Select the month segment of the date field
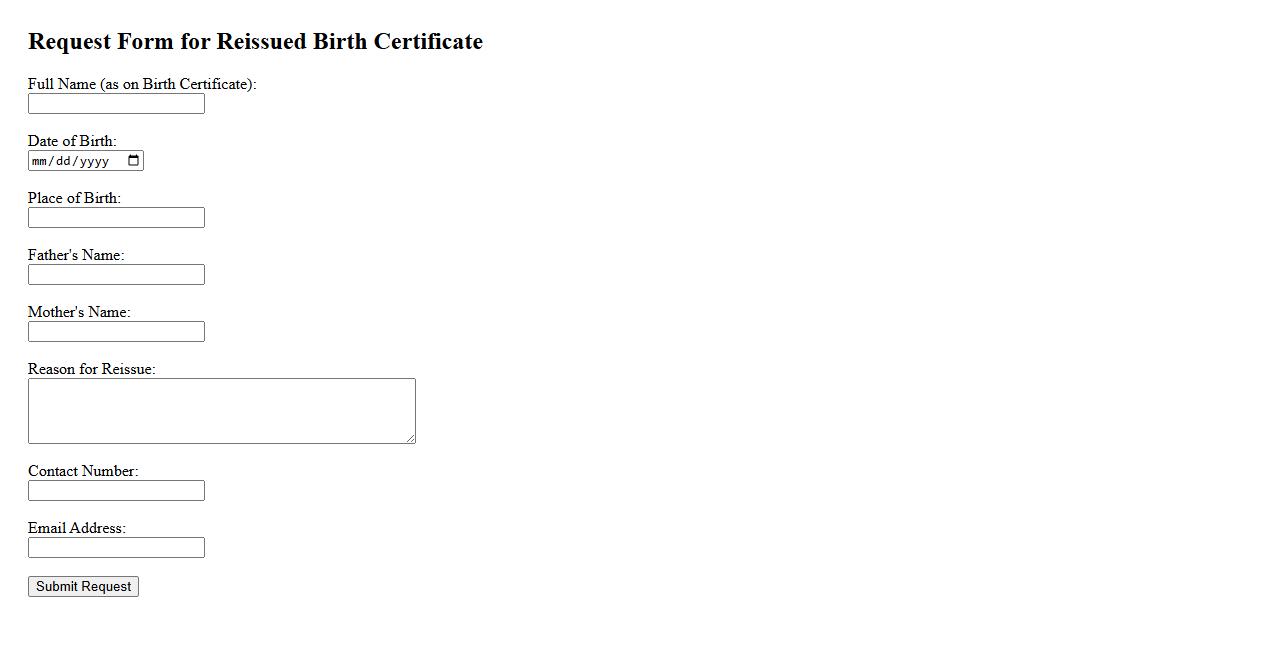 pos(40,161)
